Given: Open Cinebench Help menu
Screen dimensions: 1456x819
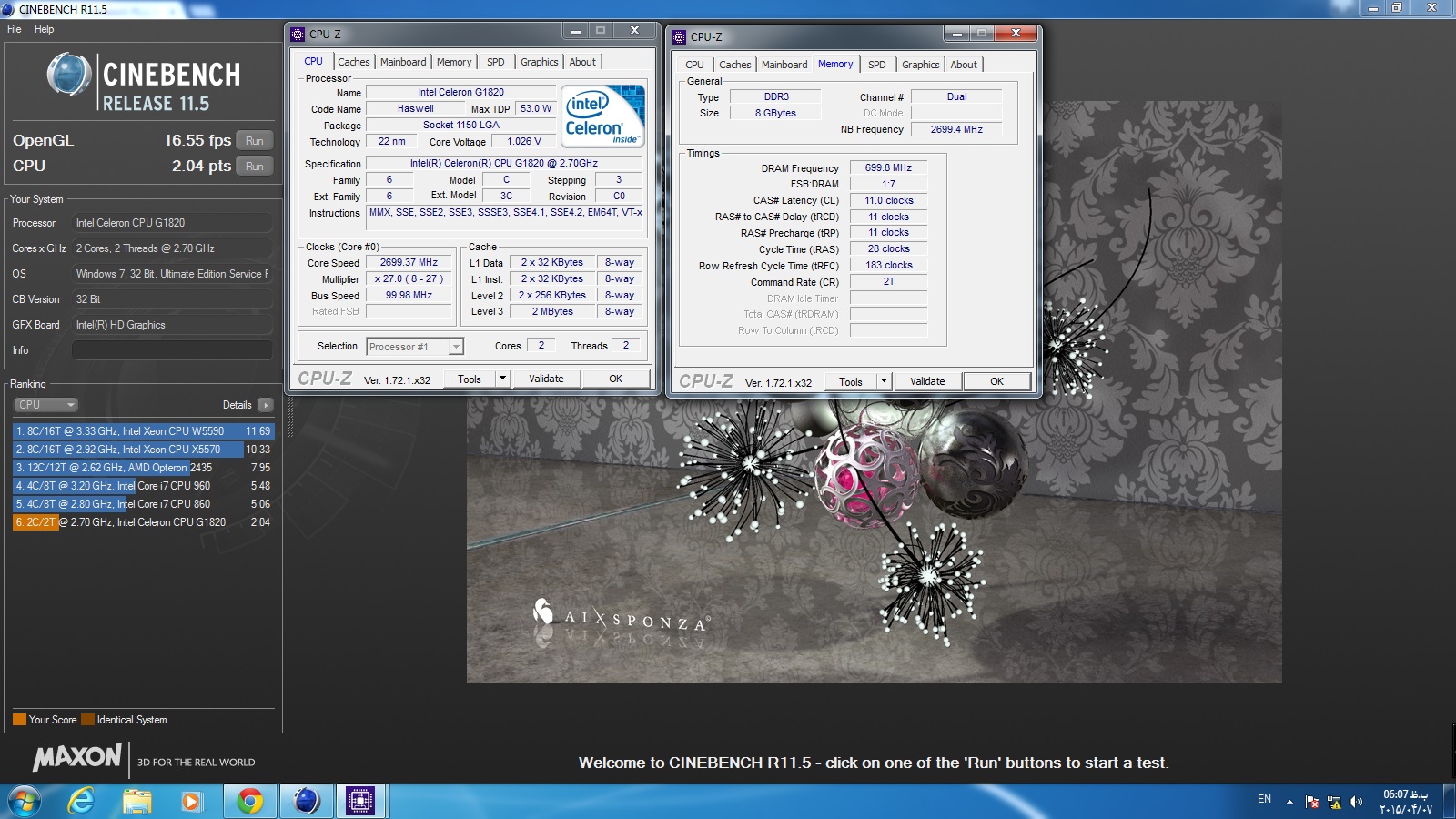Looking at the screenshot, I should click(44, 29).
